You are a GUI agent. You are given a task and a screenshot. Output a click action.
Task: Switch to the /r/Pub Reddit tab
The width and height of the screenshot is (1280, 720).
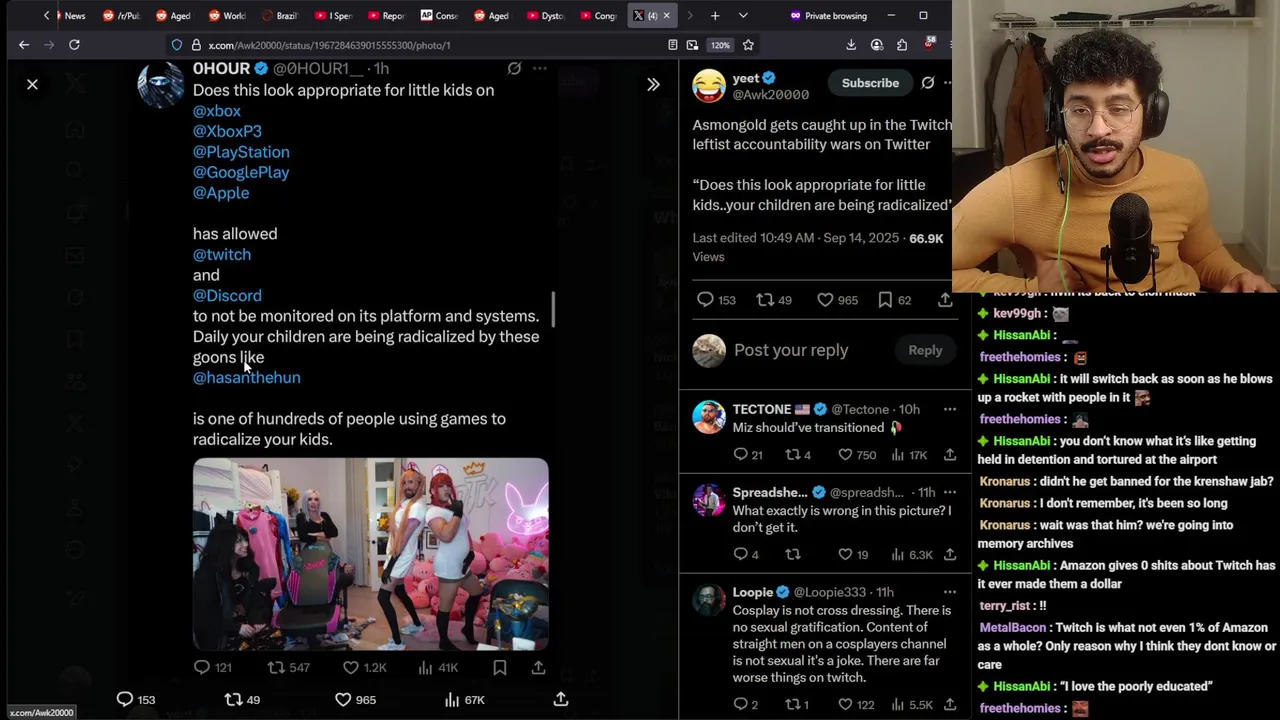[123, 16]
